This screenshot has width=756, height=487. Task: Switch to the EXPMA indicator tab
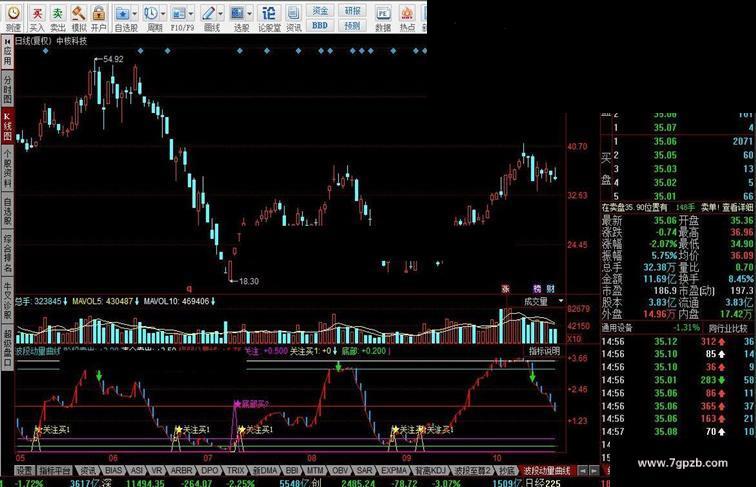pos(394,470)
